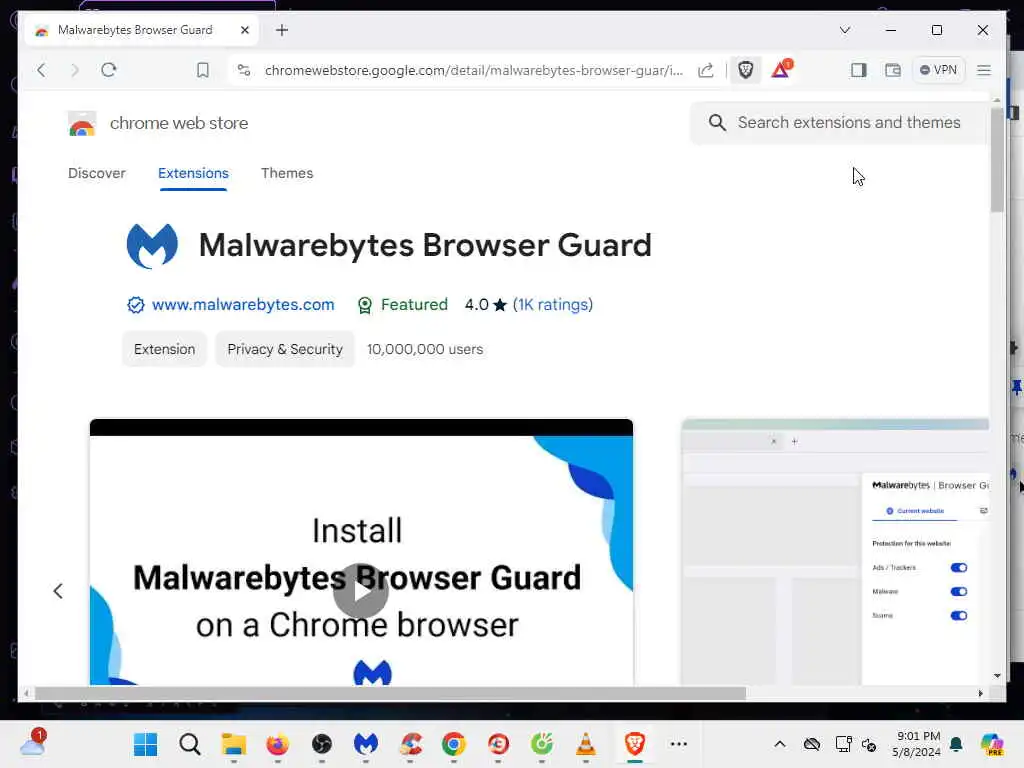1024x768 pixels.
Task: Launch Google Chrome from taskbar
Action: pos(454,744)
